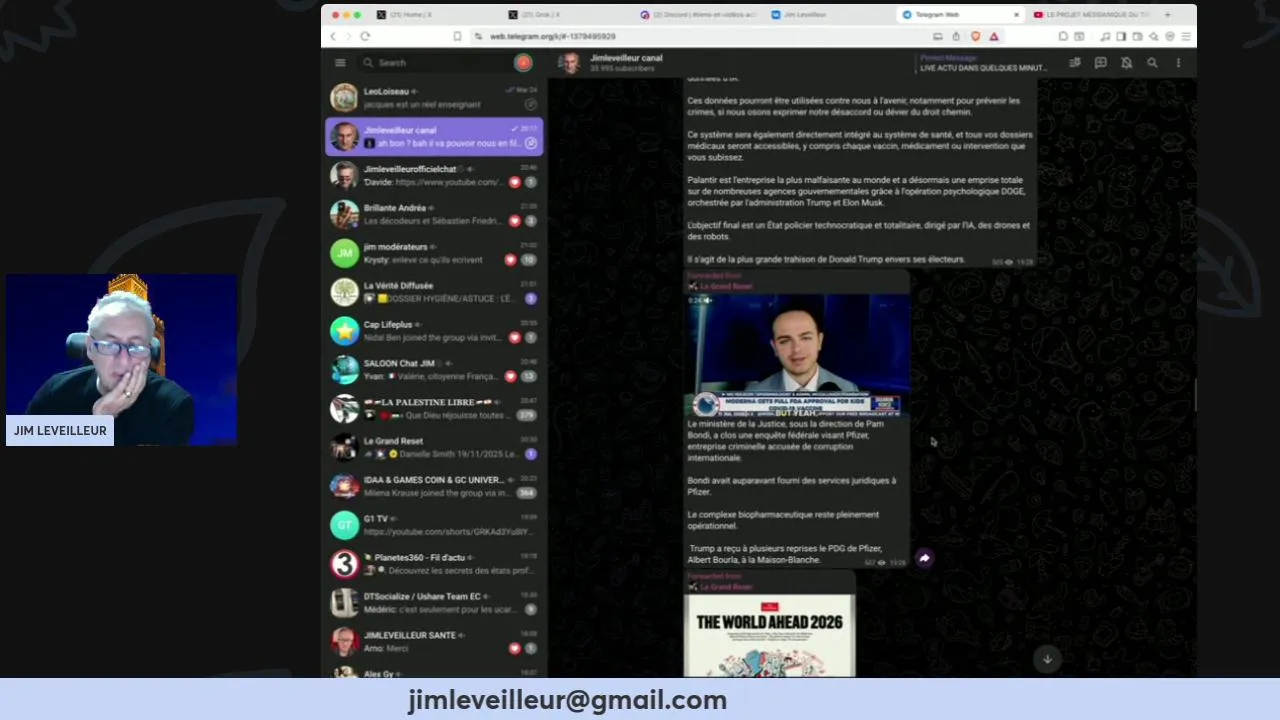Open the Jimleveilleurofficielchat conversation
The height and width of the screenshot is (720, 1280).
[434, 175]
